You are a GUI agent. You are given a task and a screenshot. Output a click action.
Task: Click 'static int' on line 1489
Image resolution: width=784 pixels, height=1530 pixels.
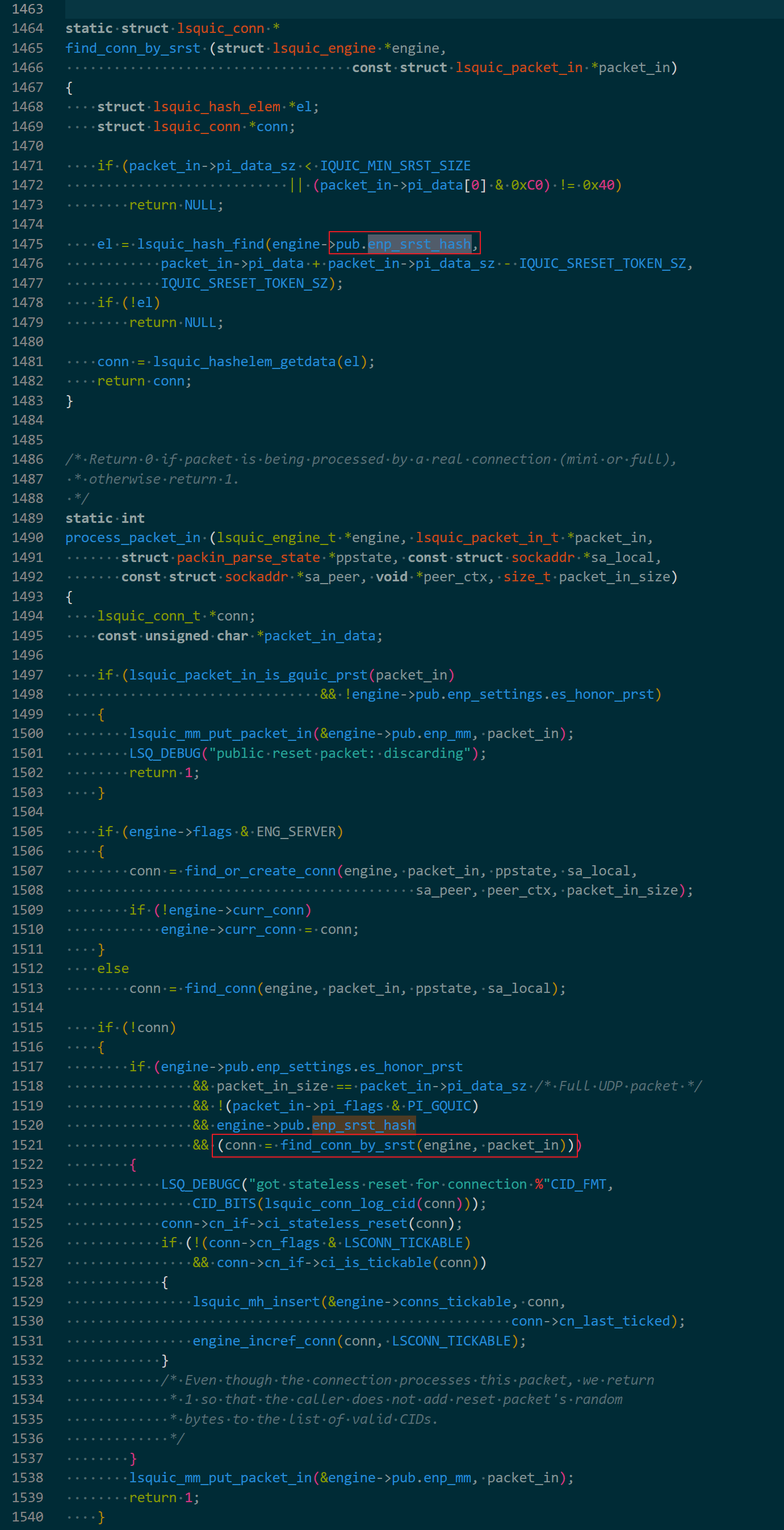pyautogui.click(x=105, y=518)
